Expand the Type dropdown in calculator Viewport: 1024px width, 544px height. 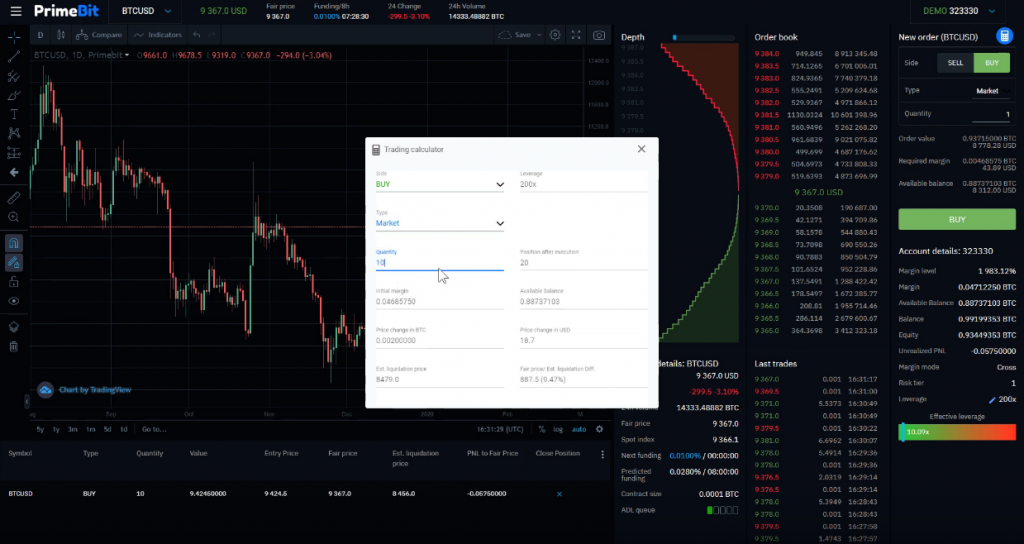click(x=440, y=223)
